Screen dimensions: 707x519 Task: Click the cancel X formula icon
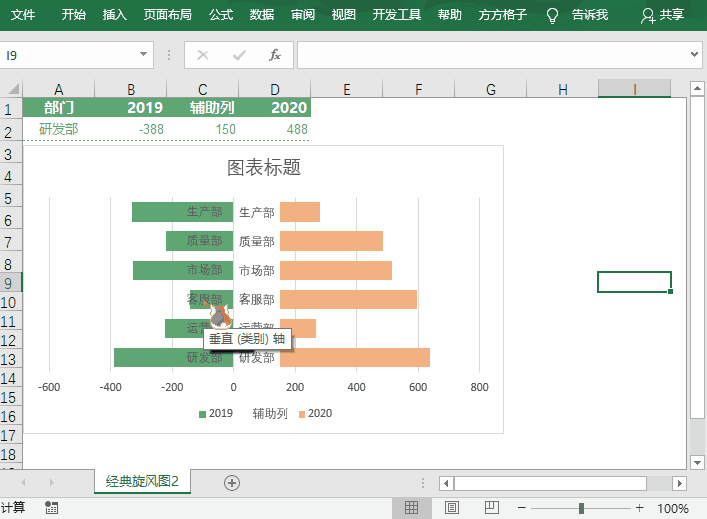(x=203, y=55)
